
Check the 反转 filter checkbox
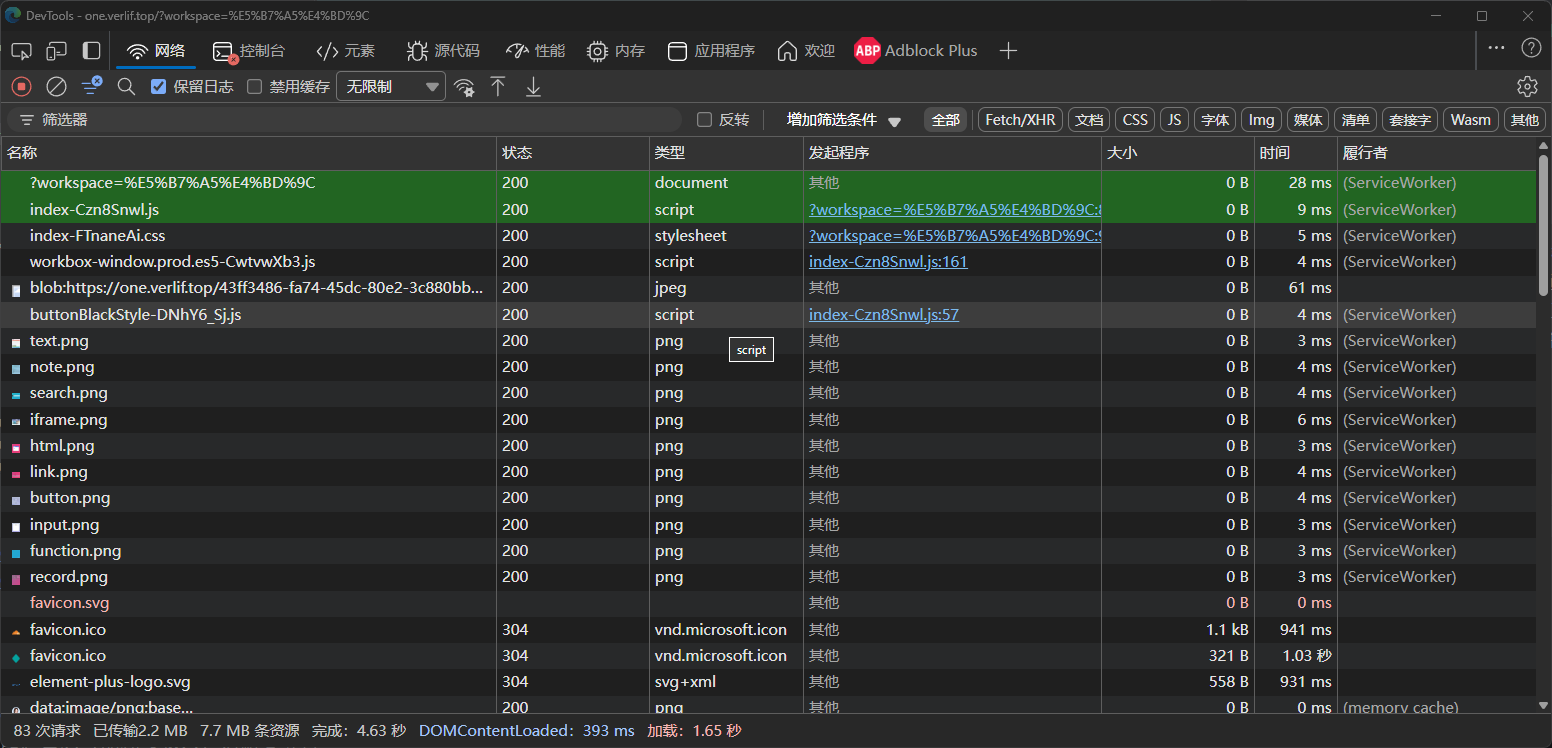704,120
